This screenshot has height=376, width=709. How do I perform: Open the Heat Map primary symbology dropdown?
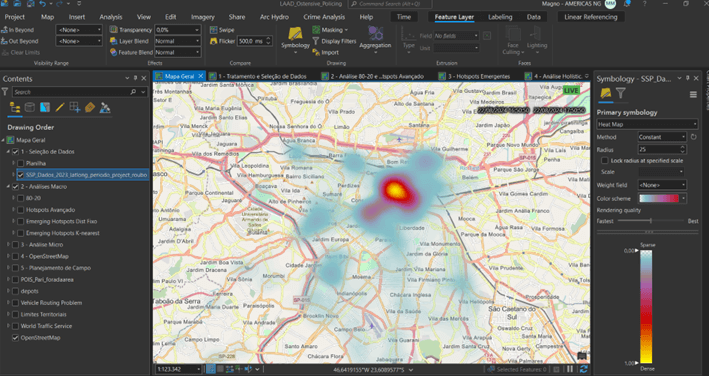[x=648, y=124]
